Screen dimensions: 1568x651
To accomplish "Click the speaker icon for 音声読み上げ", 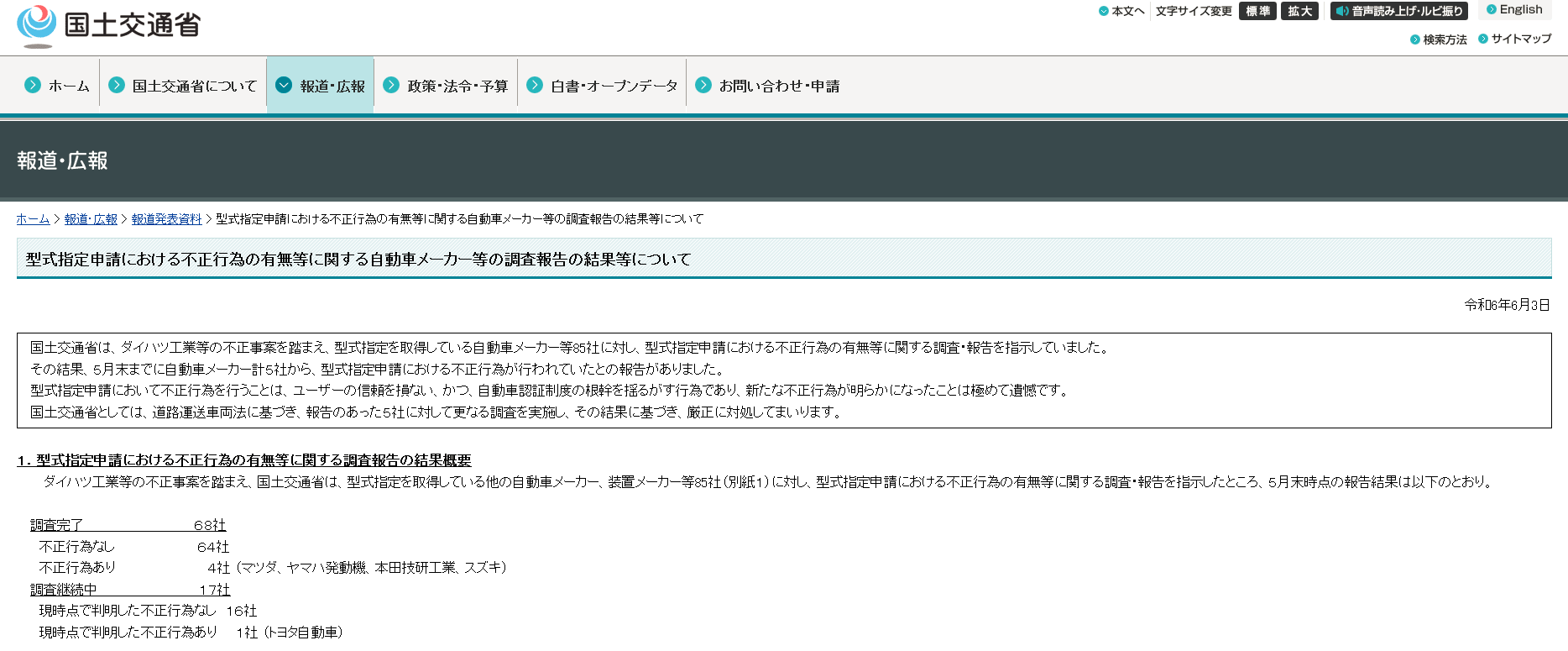I will [x=1343, y=11].
